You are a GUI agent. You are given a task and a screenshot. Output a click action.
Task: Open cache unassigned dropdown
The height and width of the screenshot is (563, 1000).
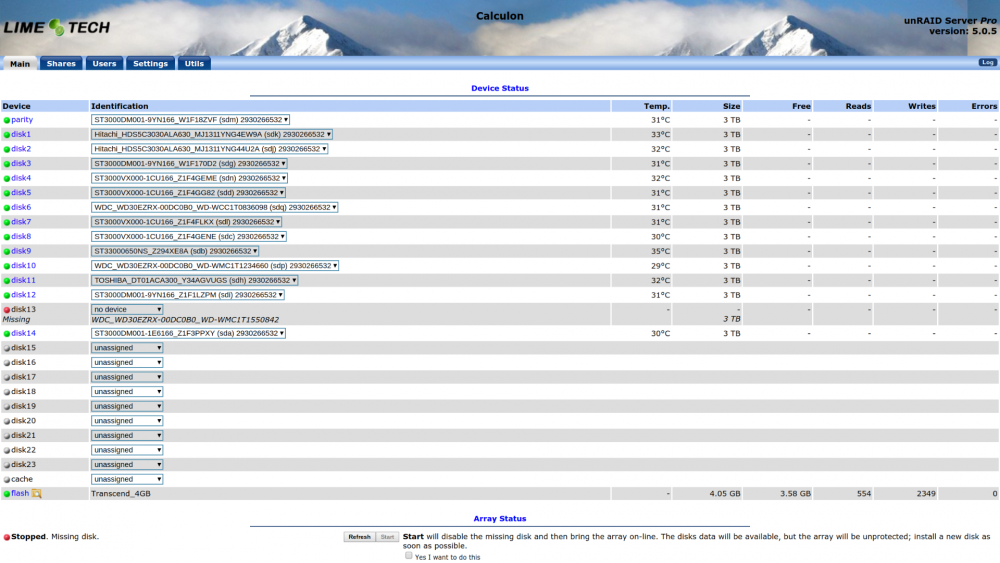coord(127,479)
